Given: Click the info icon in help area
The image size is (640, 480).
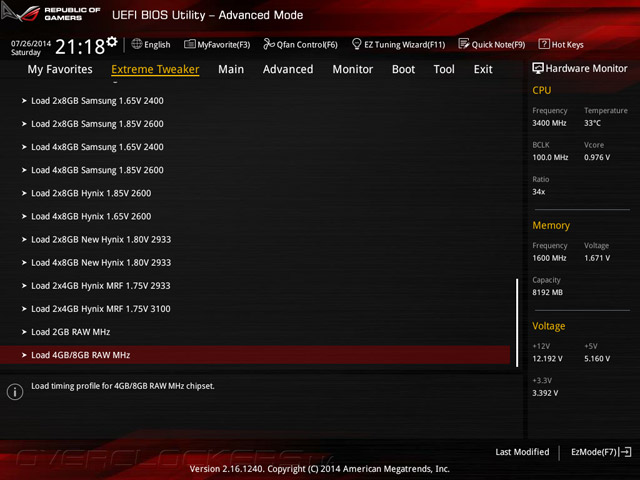Looking at the screenshot, I should (x=15, y=392).
